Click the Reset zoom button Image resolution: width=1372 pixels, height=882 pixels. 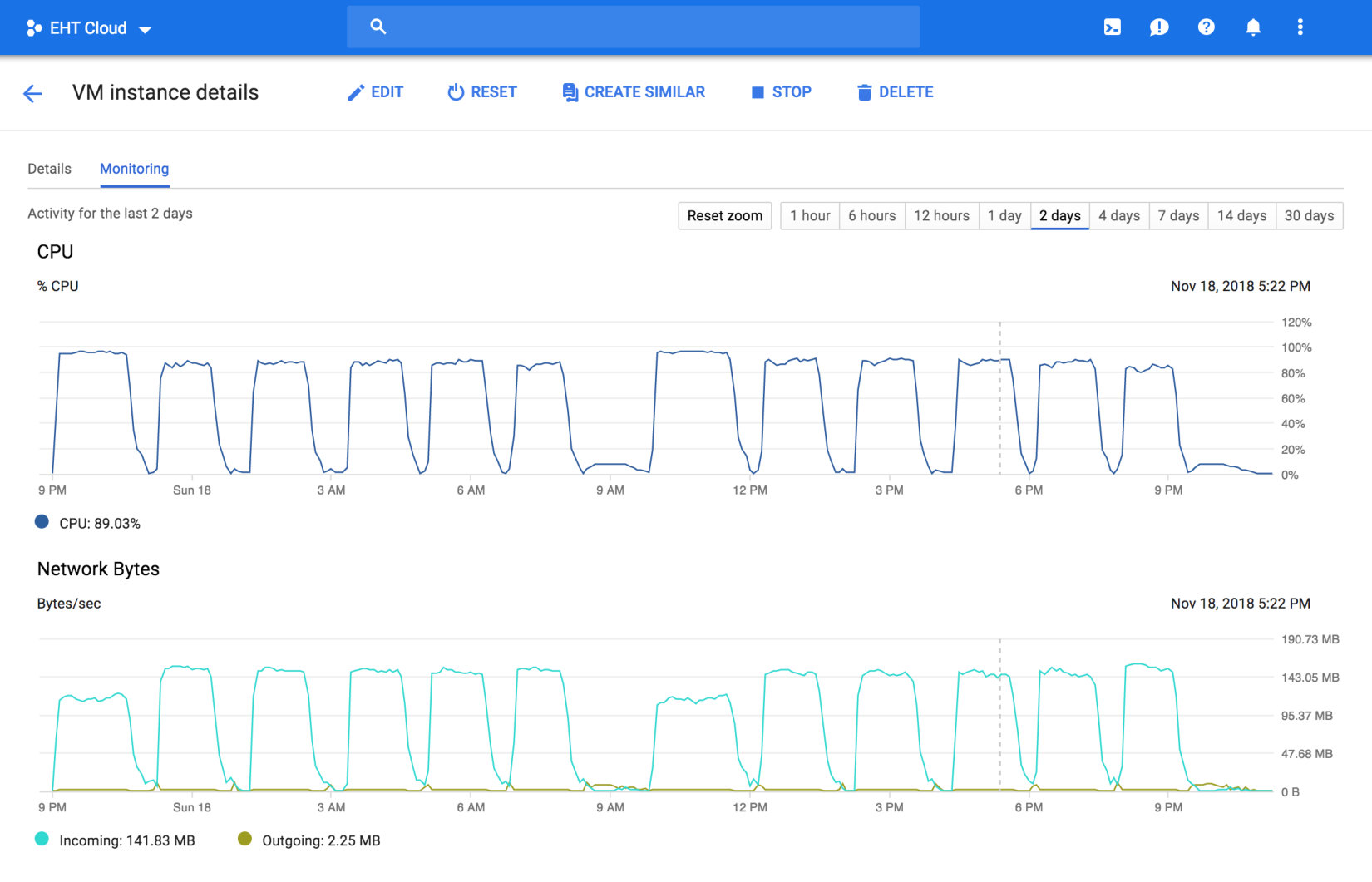click(725, 216)
